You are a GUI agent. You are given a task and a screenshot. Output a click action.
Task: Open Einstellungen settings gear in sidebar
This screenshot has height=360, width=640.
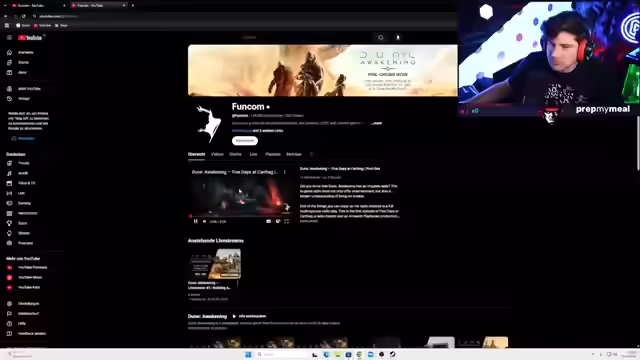point(9,304)
